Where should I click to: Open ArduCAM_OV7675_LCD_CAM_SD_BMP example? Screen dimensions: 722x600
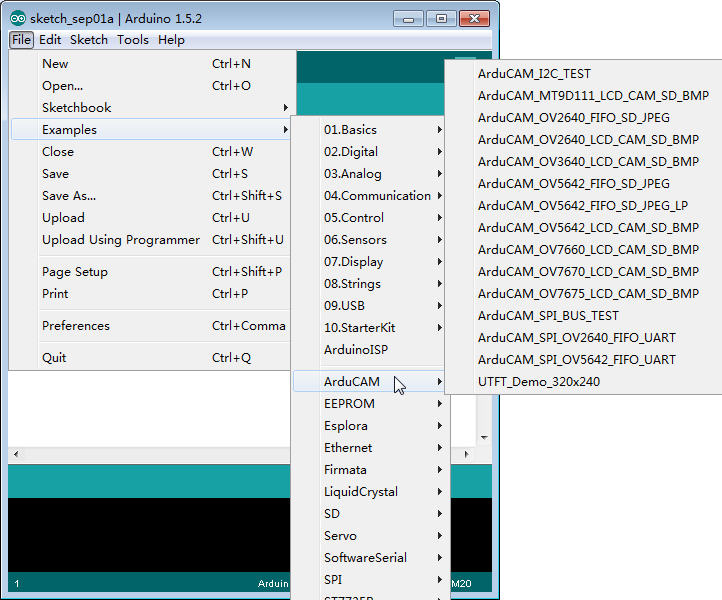[584, 294]
